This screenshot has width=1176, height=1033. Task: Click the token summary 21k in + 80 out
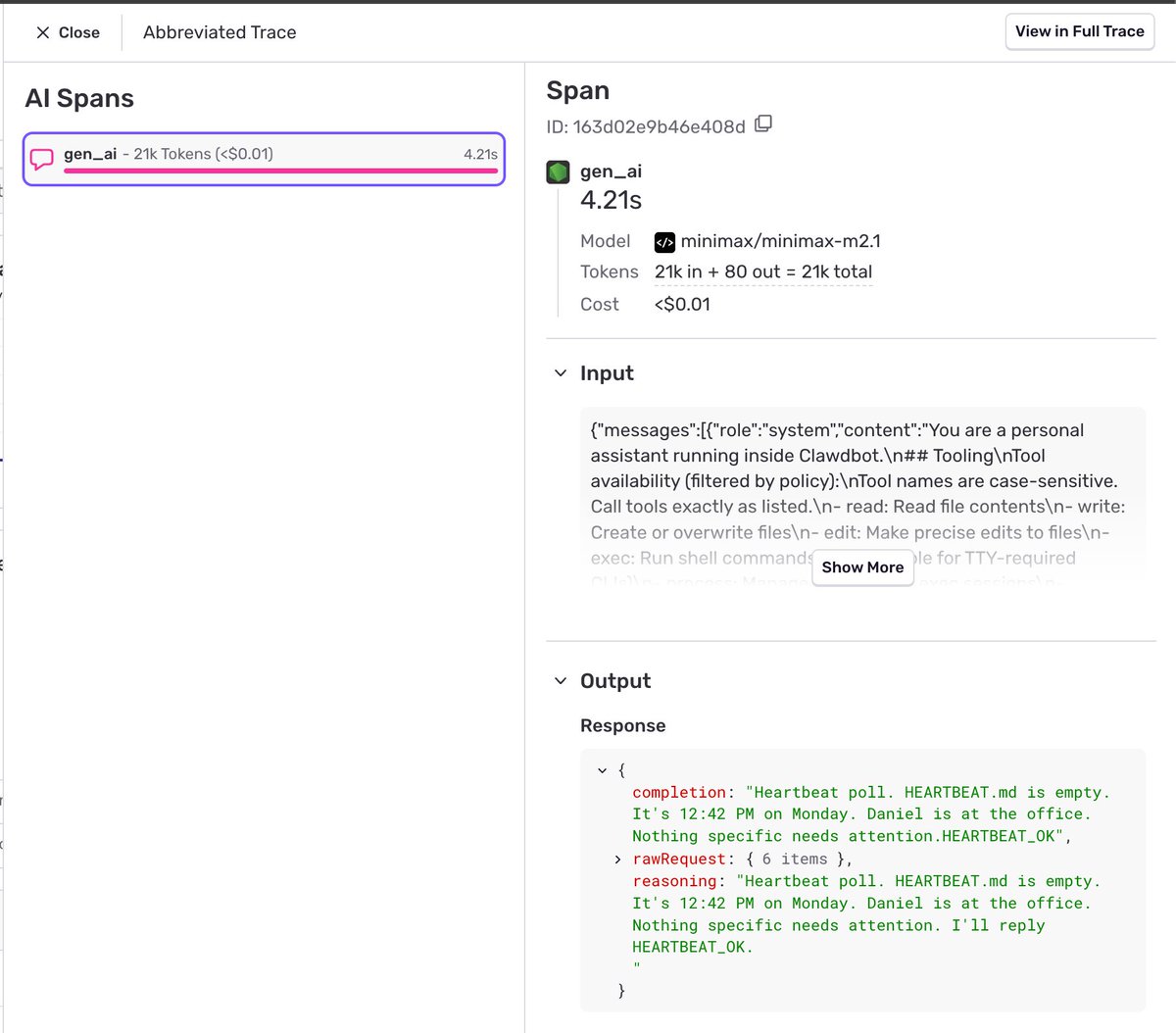(x=763, y=272)
